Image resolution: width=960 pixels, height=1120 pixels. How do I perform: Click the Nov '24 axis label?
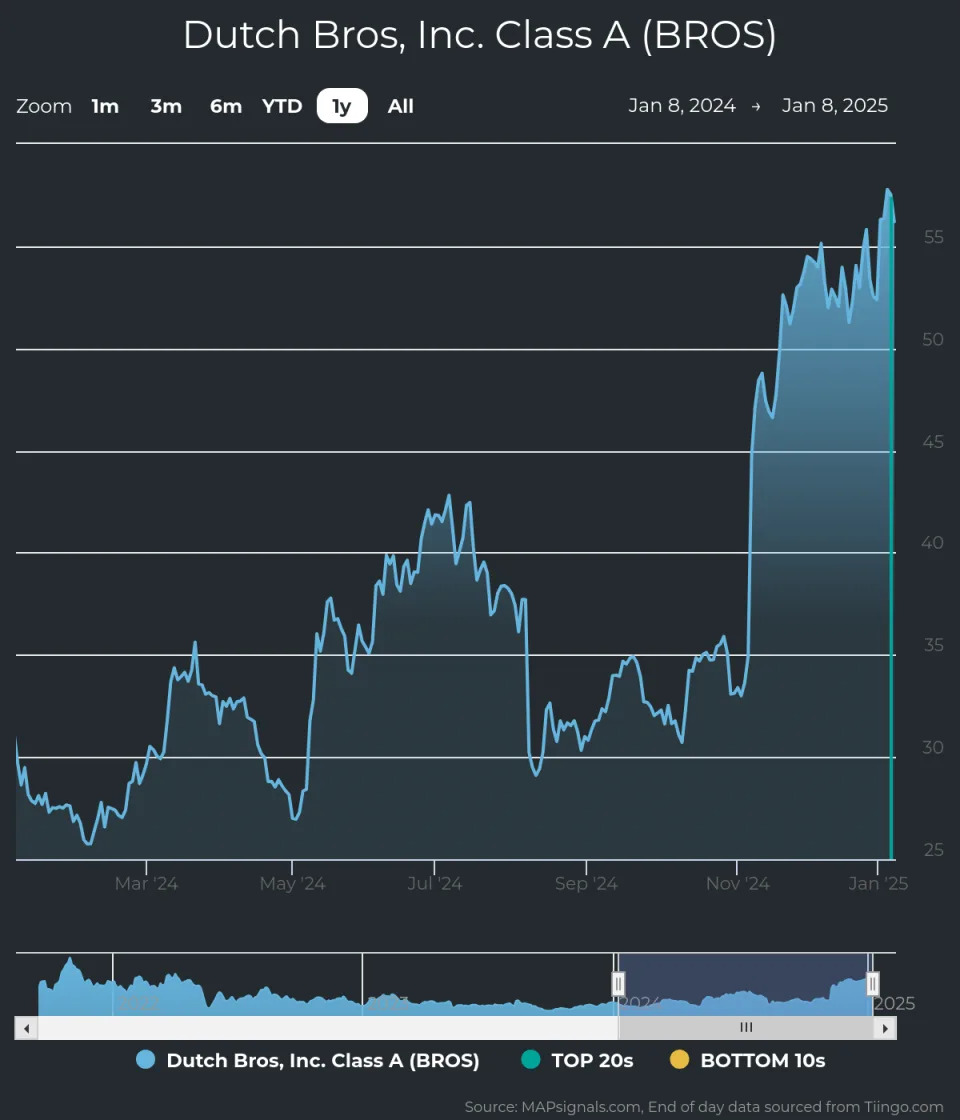click(x=737, y=884)
